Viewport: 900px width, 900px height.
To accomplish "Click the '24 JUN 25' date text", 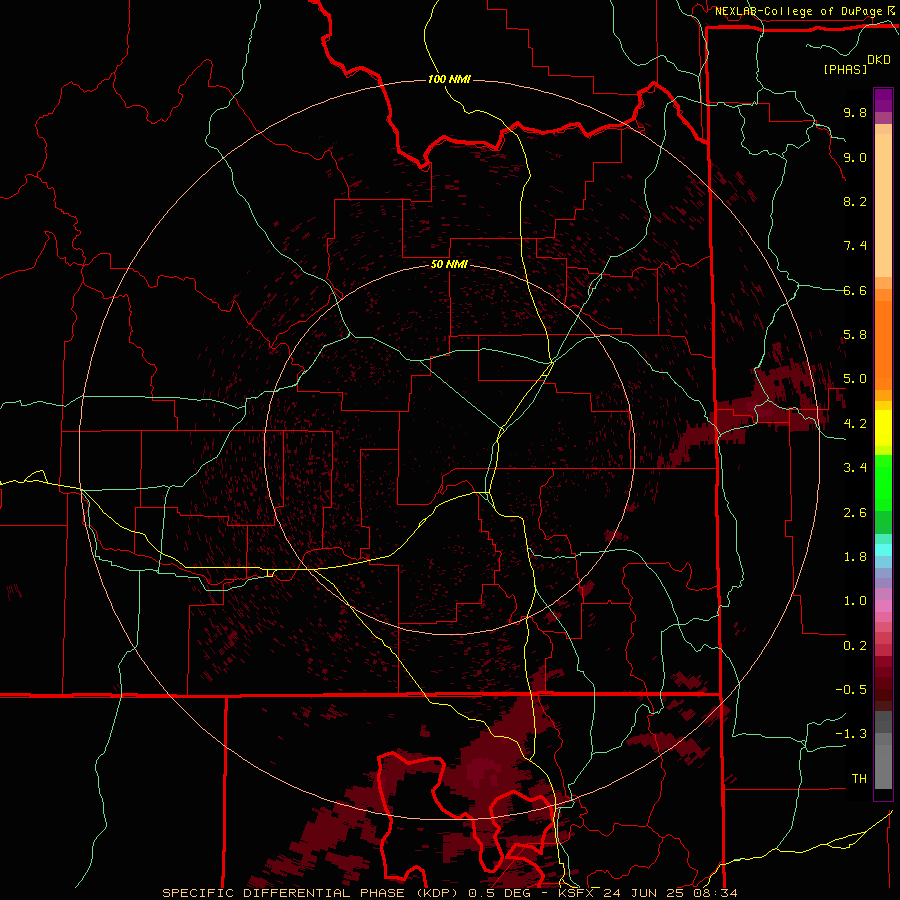I will coord(642,893).
